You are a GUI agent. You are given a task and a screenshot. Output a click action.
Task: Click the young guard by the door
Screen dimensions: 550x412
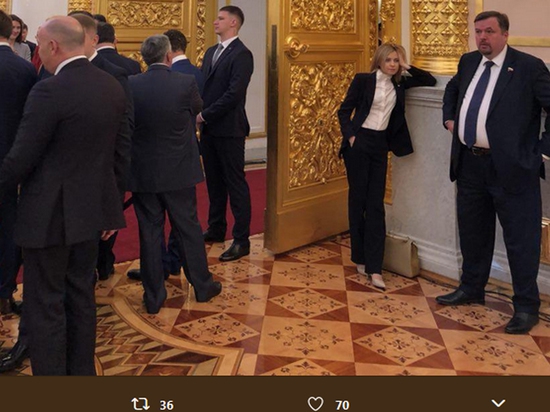226,133
